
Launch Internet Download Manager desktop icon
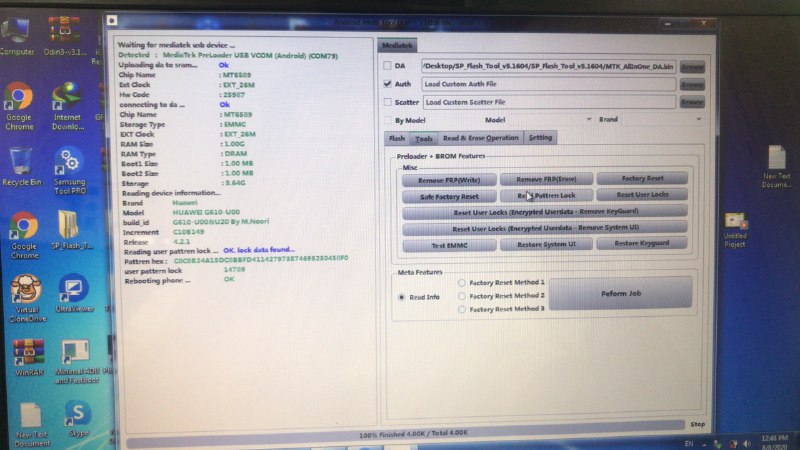[68, 106]
